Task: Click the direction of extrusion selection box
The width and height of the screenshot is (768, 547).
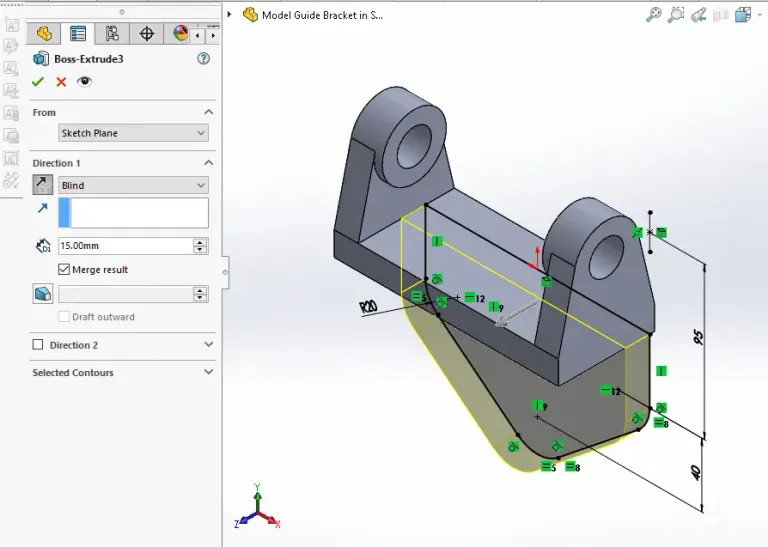Action: (134, 212)
